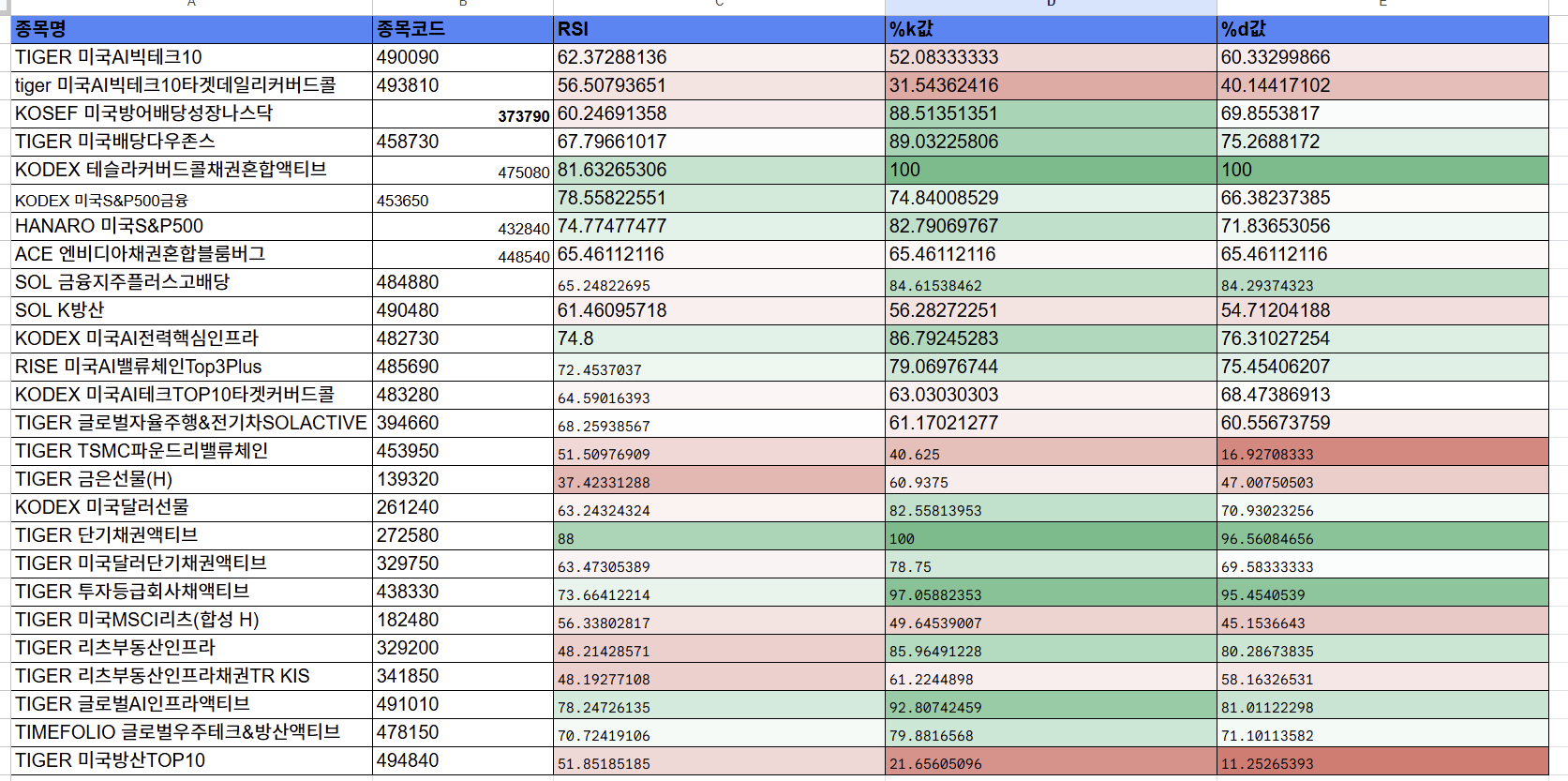Select %k cell showing 78.75
1568x781 pixels.
point(1051,563)
